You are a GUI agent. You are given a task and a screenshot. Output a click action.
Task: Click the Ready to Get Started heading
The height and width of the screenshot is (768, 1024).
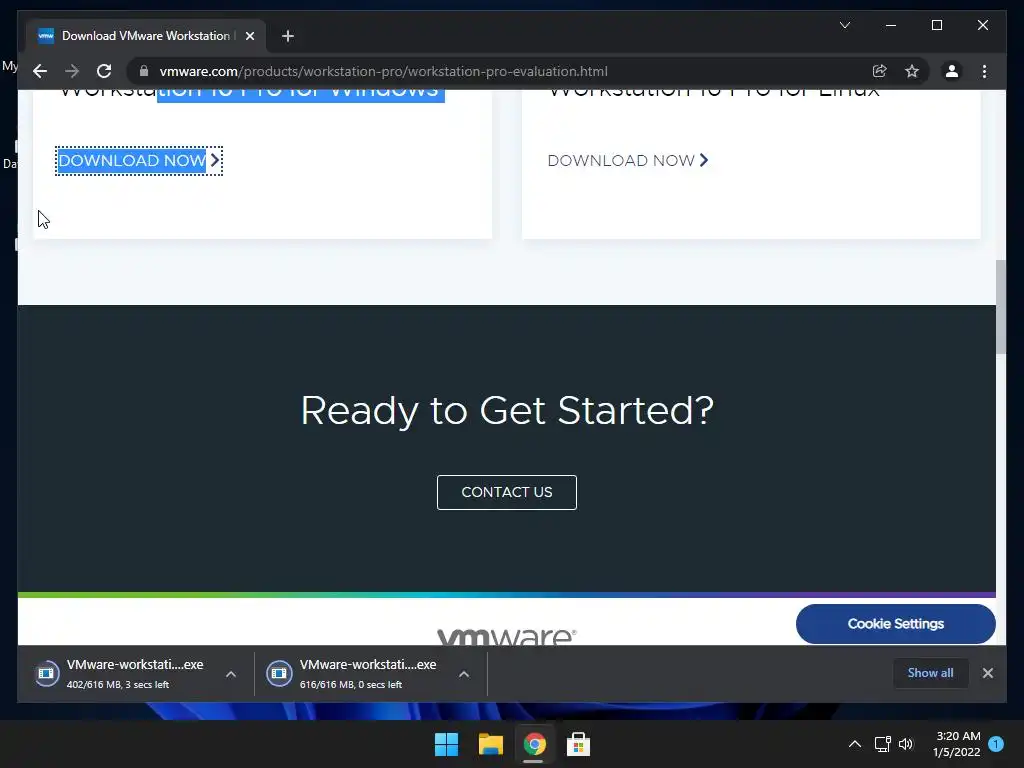coord(507,411)
